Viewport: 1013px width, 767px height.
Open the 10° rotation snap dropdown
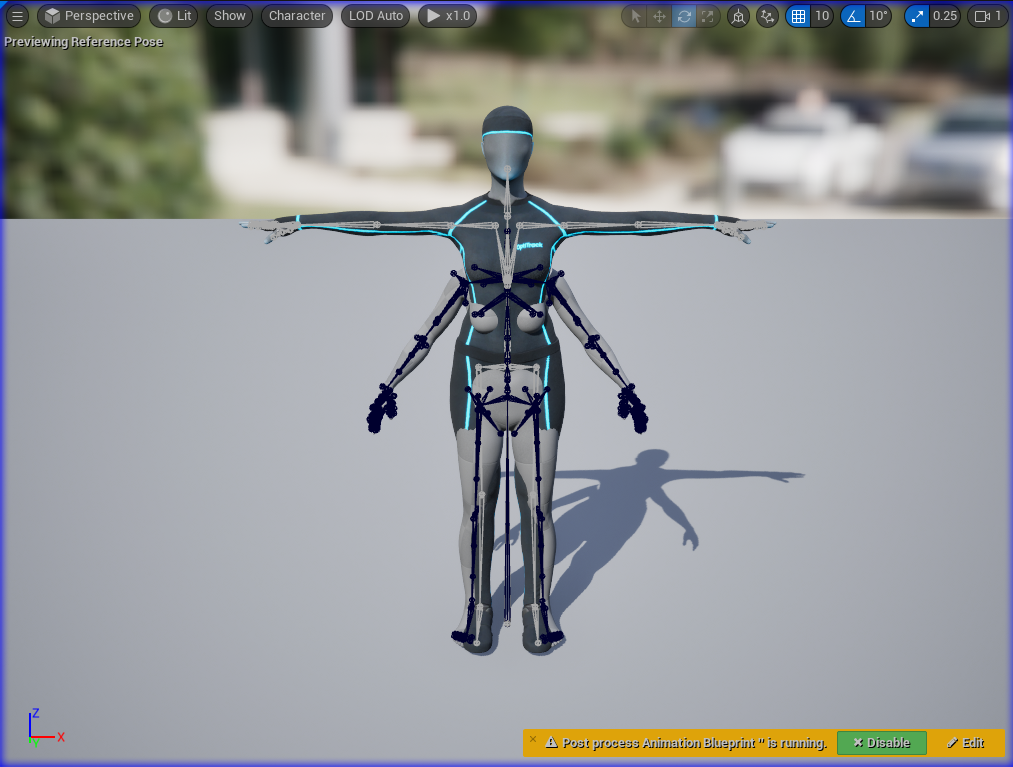coord(878,16)
